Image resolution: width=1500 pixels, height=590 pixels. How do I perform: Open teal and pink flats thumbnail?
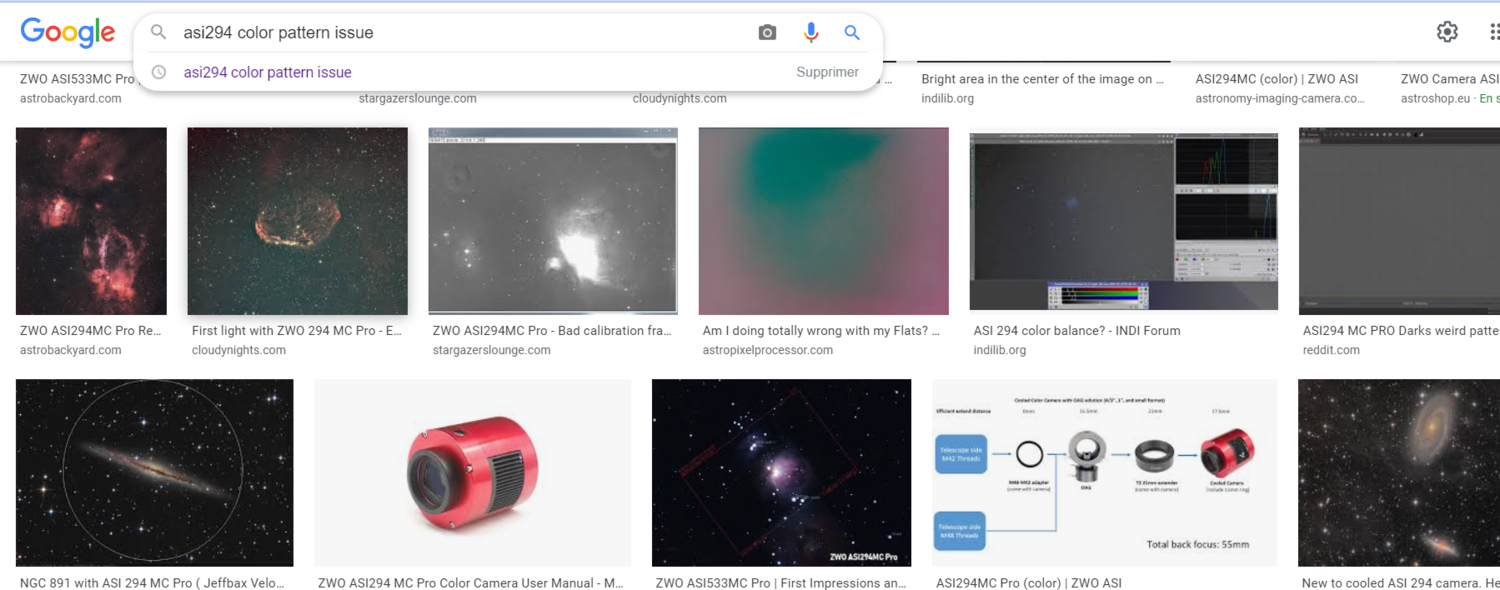point(824,221)
